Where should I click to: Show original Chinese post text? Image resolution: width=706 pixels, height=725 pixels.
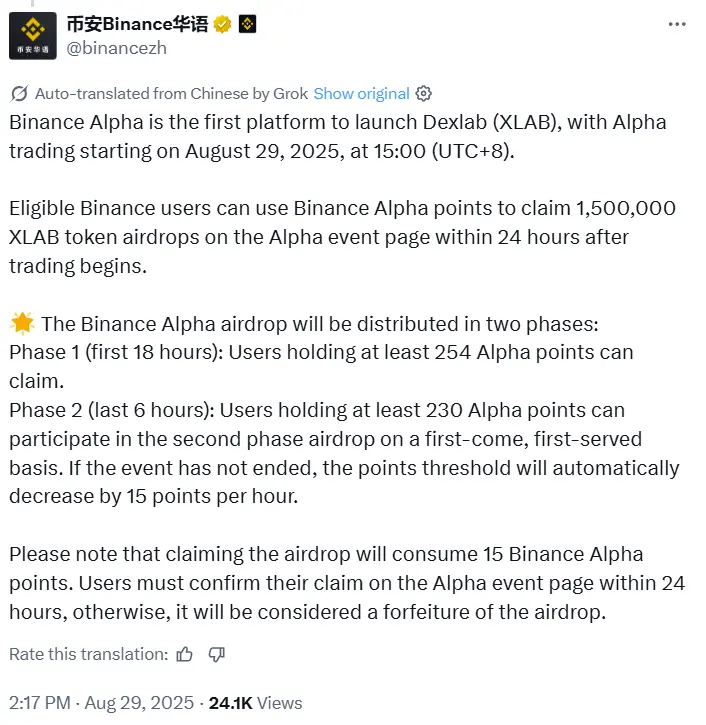pyautogui.click(x=361, y=94)
